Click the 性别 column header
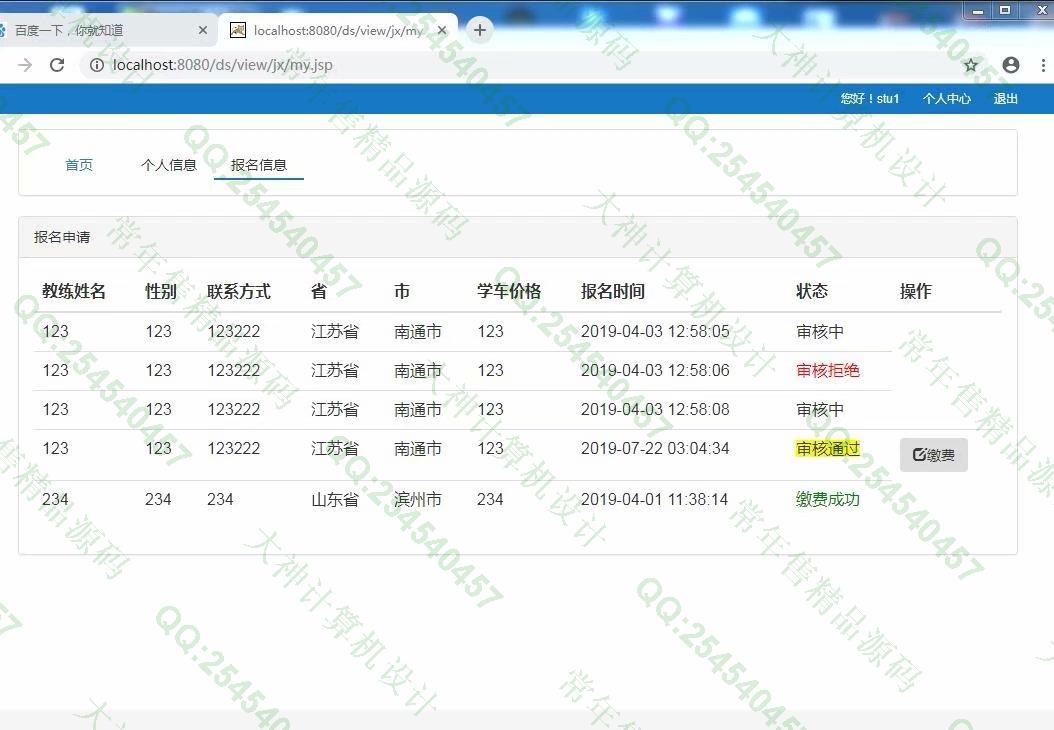The height and width of the screenshot is (730, 1054). click(161, 291)
